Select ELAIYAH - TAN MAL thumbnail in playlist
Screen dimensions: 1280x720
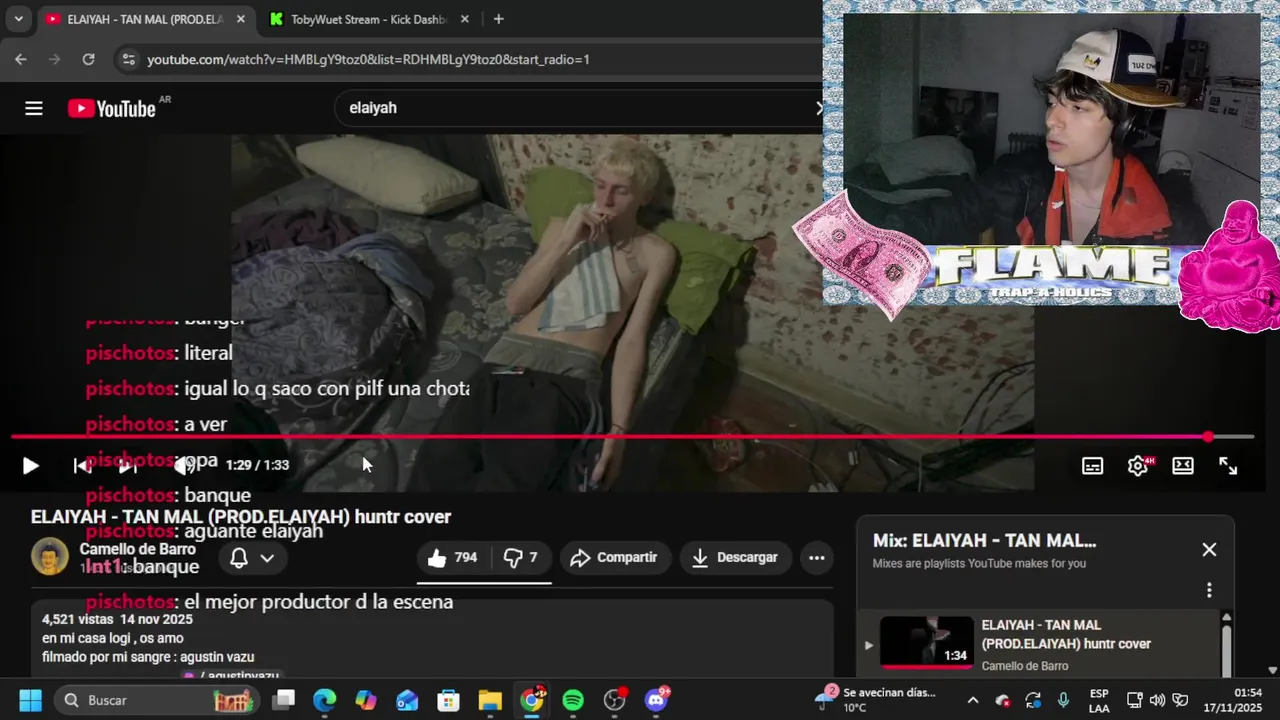click(x=926, y=642)
